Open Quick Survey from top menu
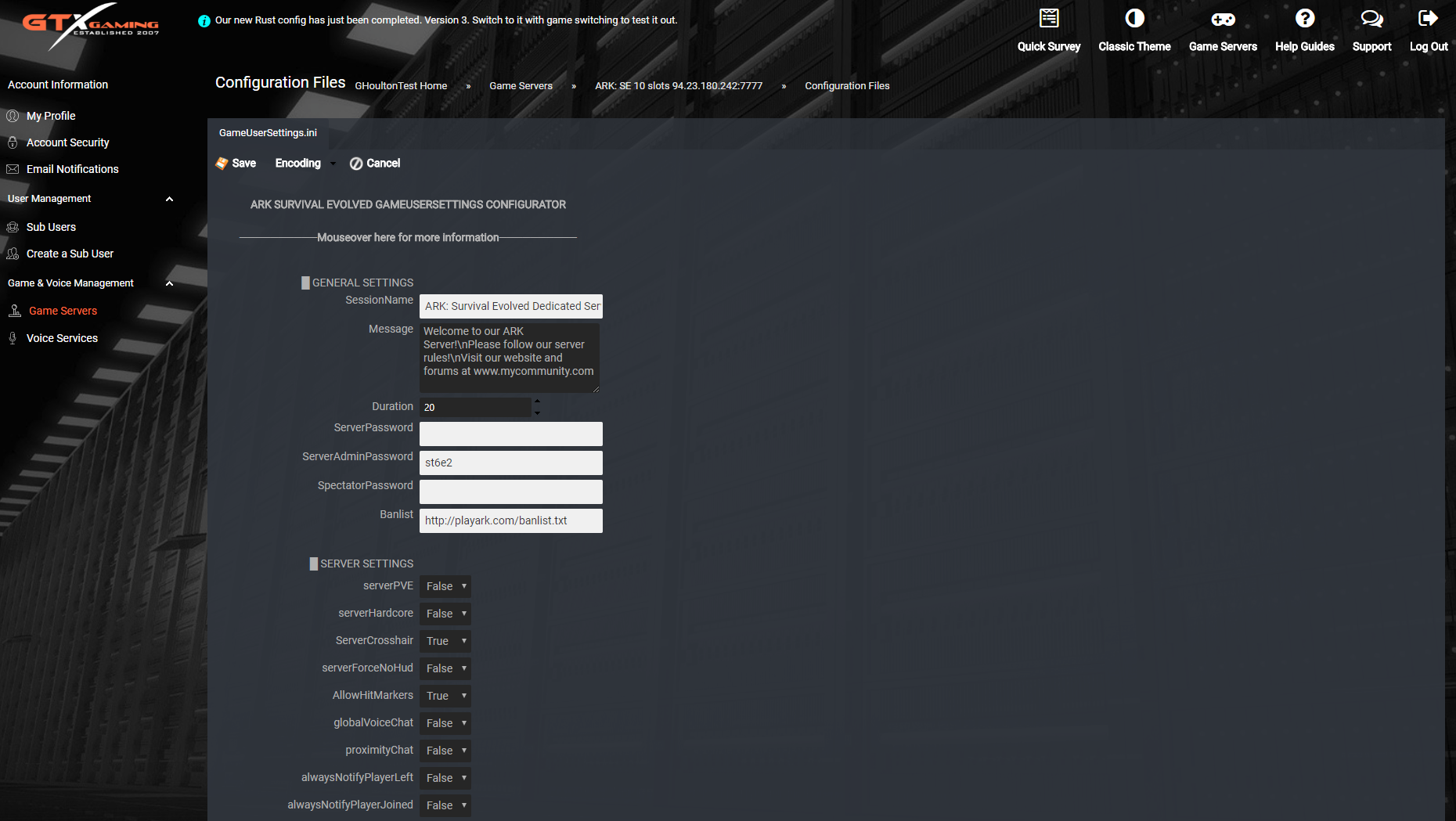The image size is (1456, 821). click(x=1049, y=47)
